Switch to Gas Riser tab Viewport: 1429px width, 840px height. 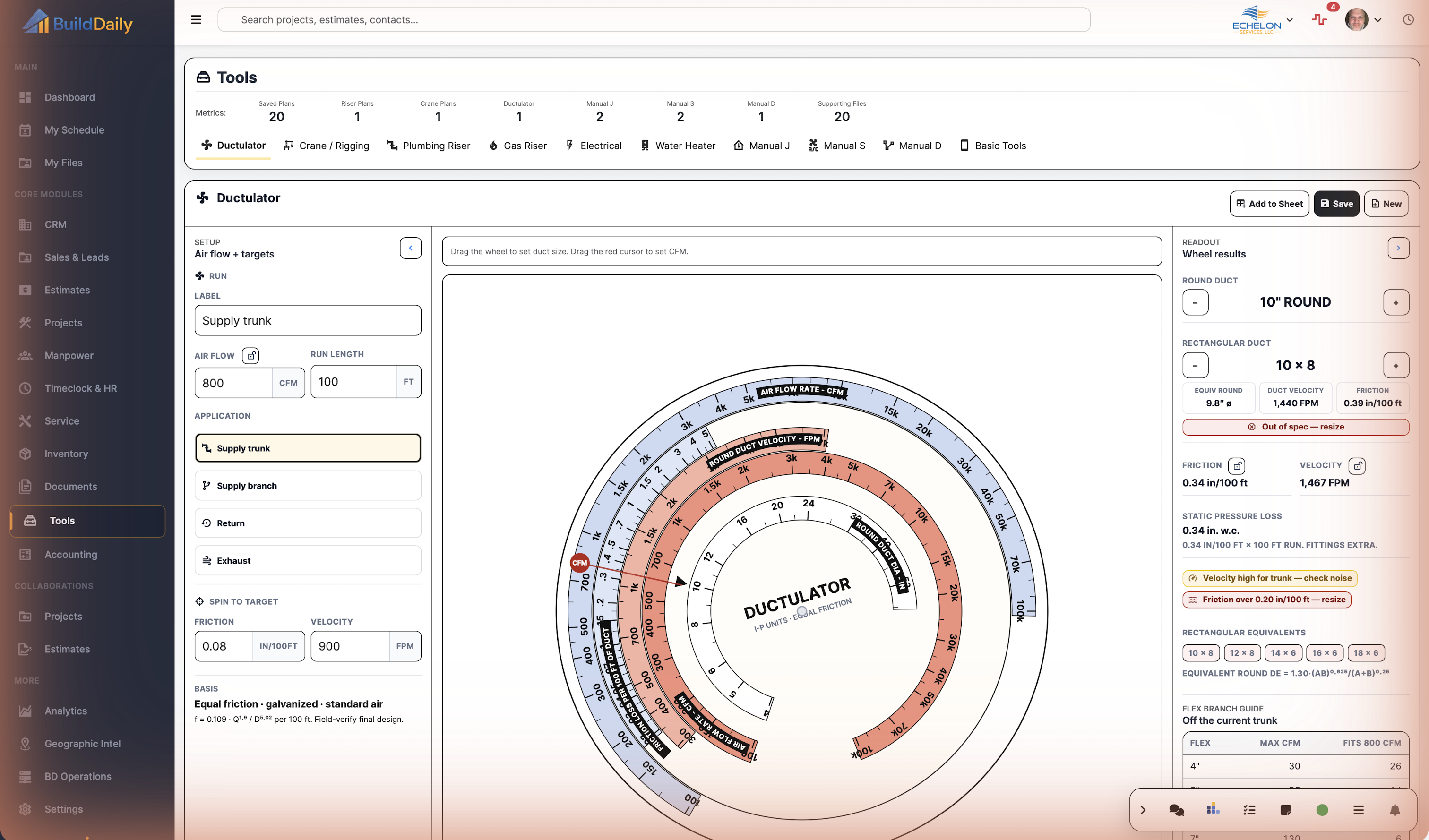tap(517, 146)
